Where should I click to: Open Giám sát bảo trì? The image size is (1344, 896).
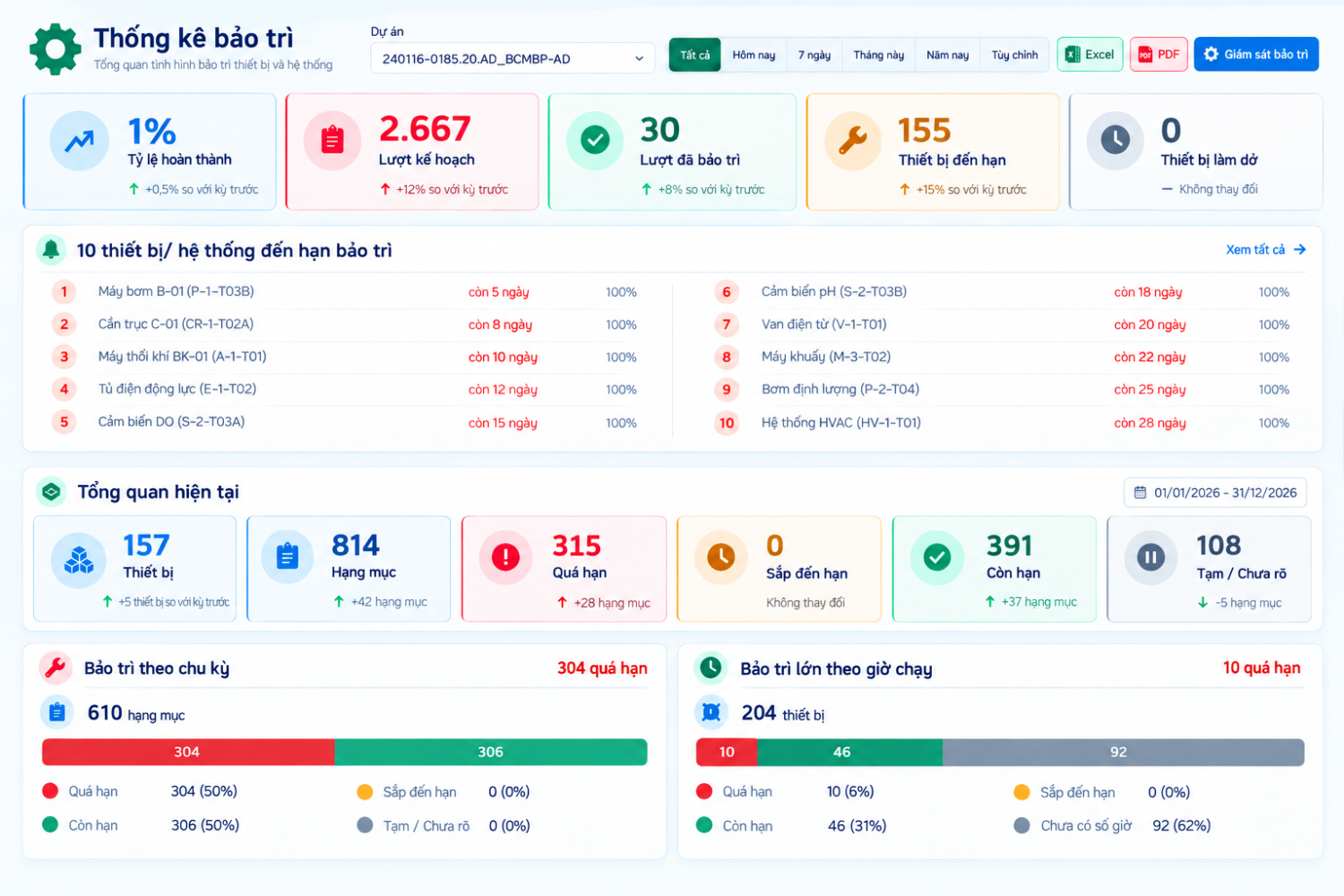coord(1256,55)
